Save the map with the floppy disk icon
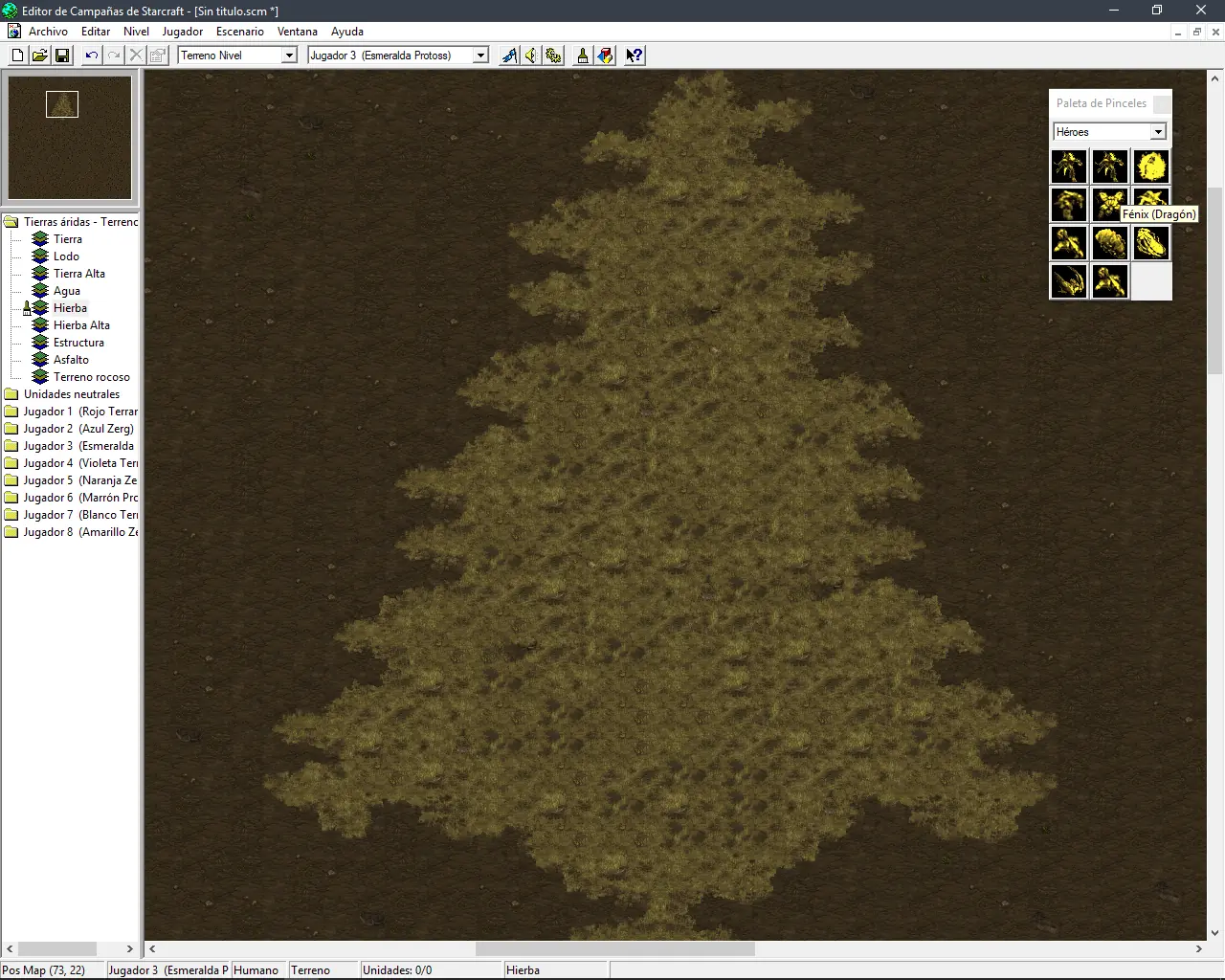This screenshot has width=1225, height=980. click(x=62, y=56)
